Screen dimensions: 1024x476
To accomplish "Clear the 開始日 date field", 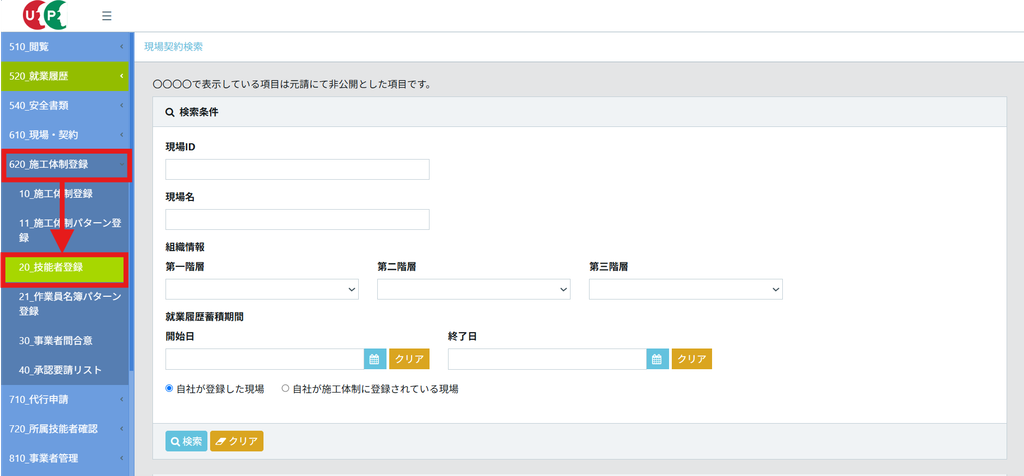I will [409, 359].
